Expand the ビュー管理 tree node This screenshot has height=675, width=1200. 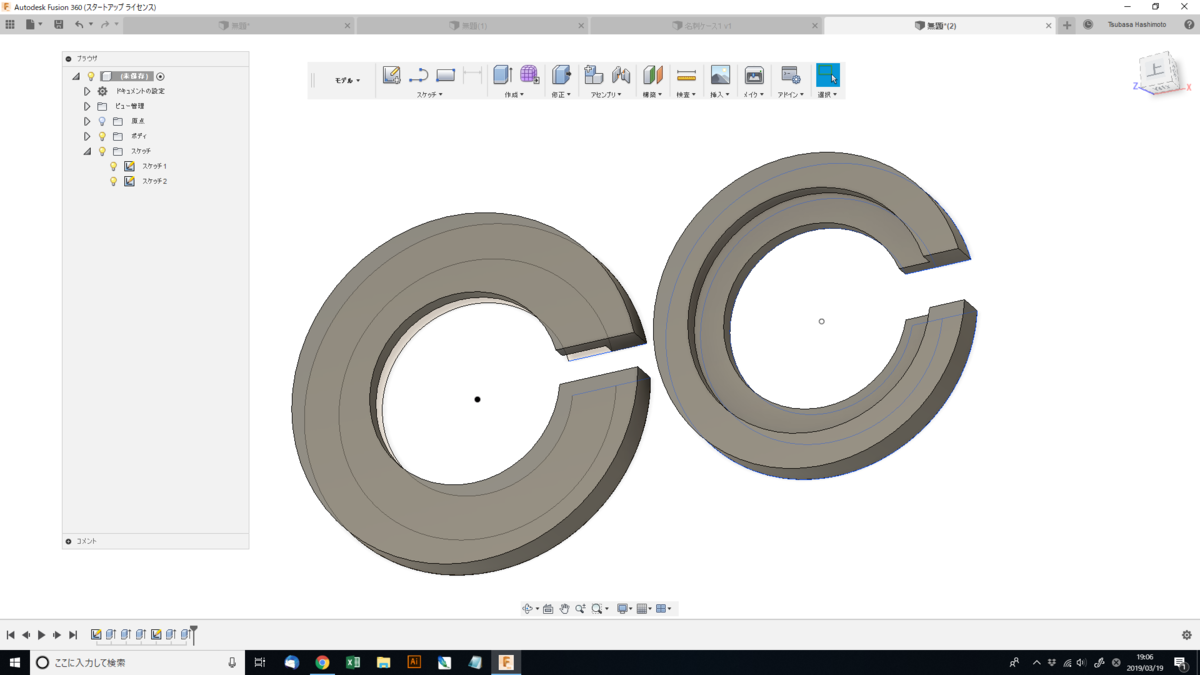coord(87,106)
